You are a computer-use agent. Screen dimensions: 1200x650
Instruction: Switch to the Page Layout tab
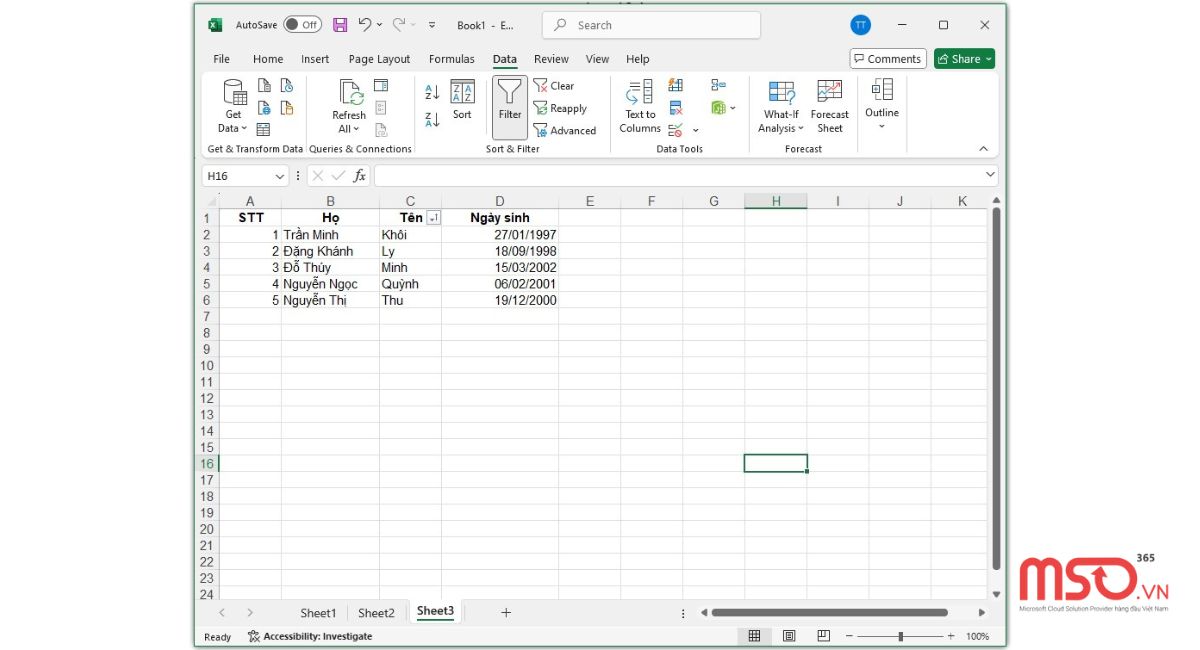(379, 59)
